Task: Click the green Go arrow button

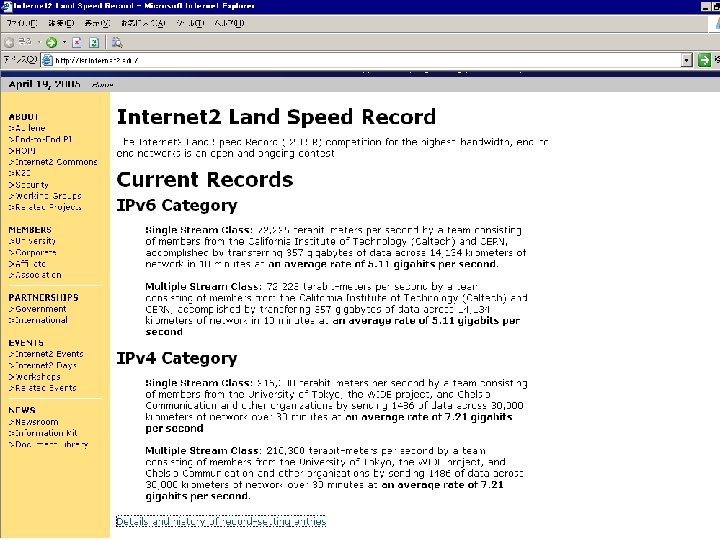Action: [x=703, y=60]
